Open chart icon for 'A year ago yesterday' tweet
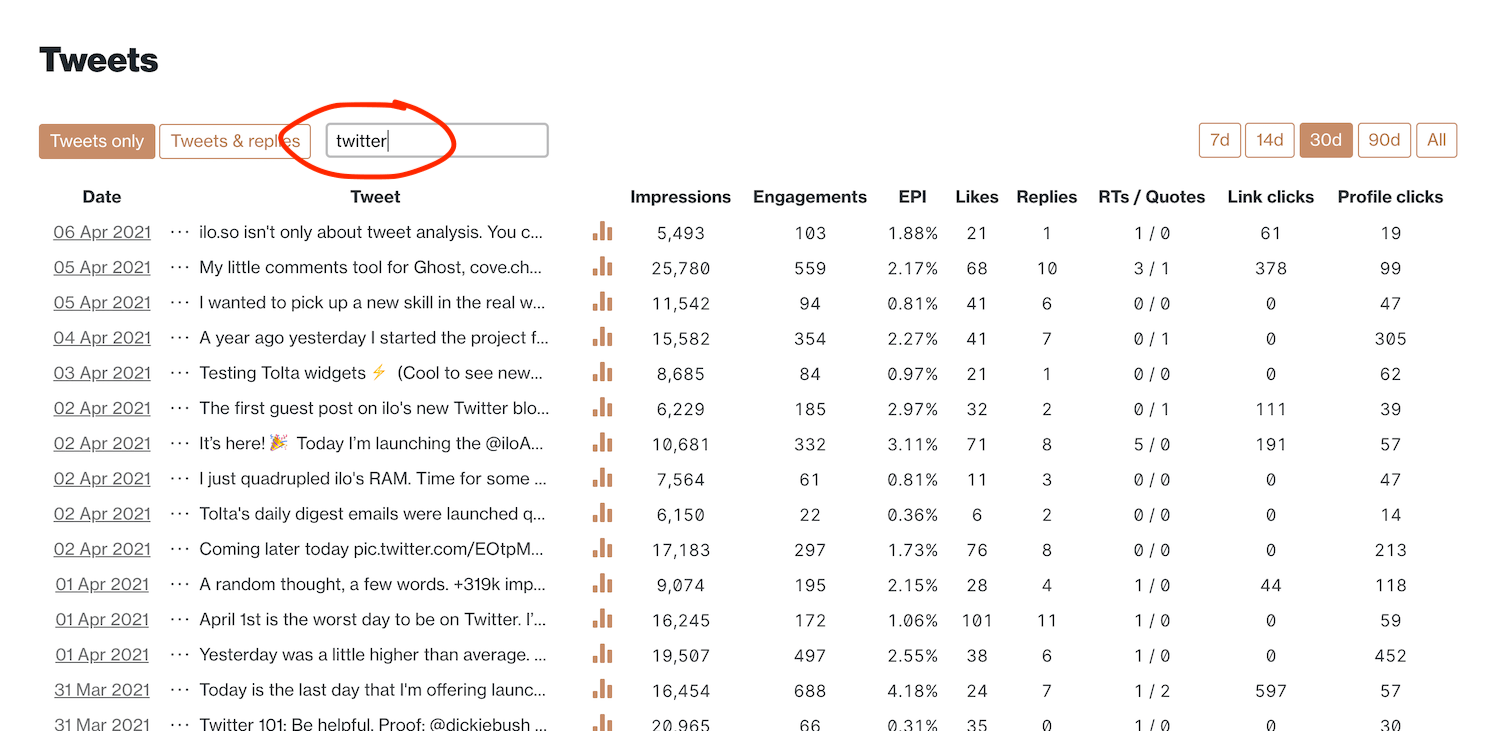This screenshot has width=1500, height=731. click(602, 338)
